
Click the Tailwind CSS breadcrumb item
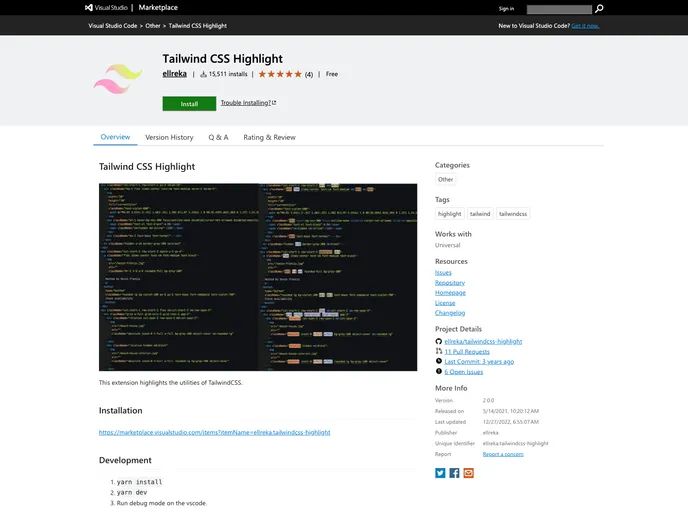click(197, 26)
